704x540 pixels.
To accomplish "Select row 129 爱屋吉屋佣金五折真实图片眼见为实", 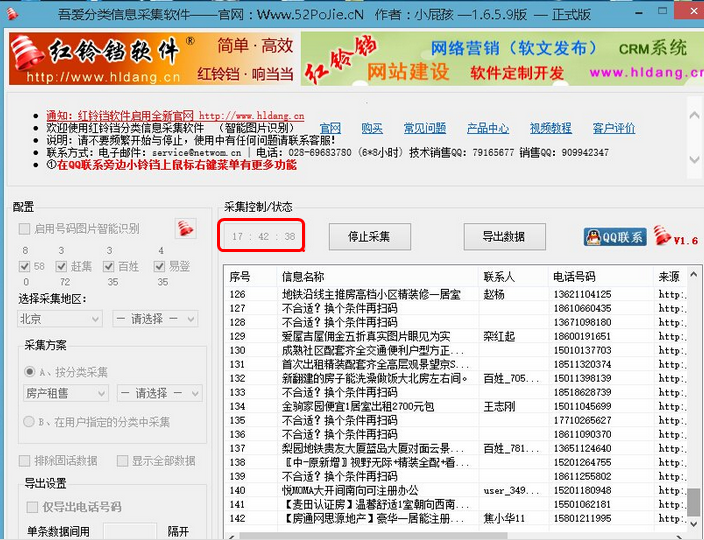I will [x=455, y=336].
